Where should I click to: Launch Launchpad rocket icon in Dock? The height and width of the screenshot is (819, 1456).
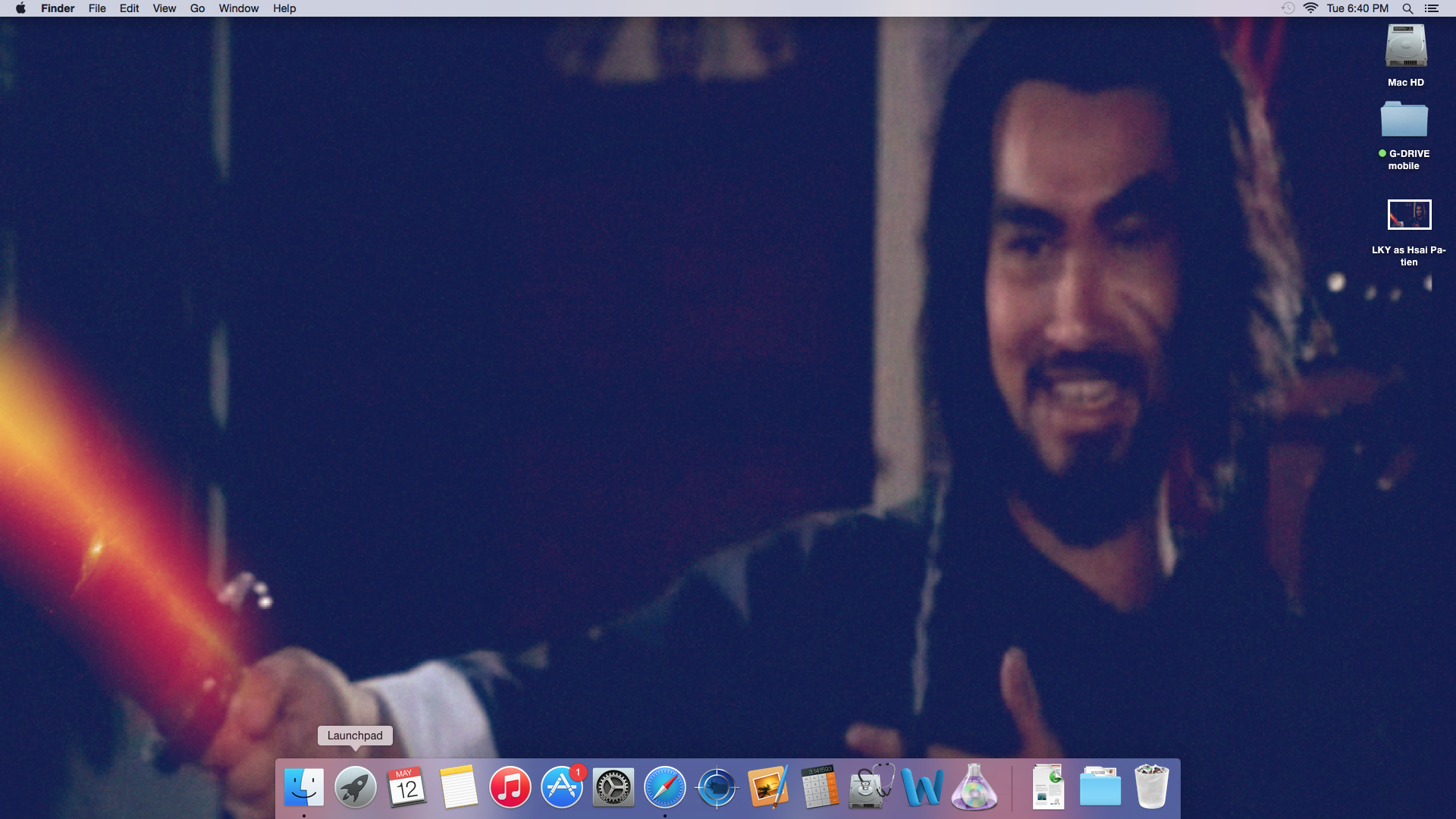[356, 787]
